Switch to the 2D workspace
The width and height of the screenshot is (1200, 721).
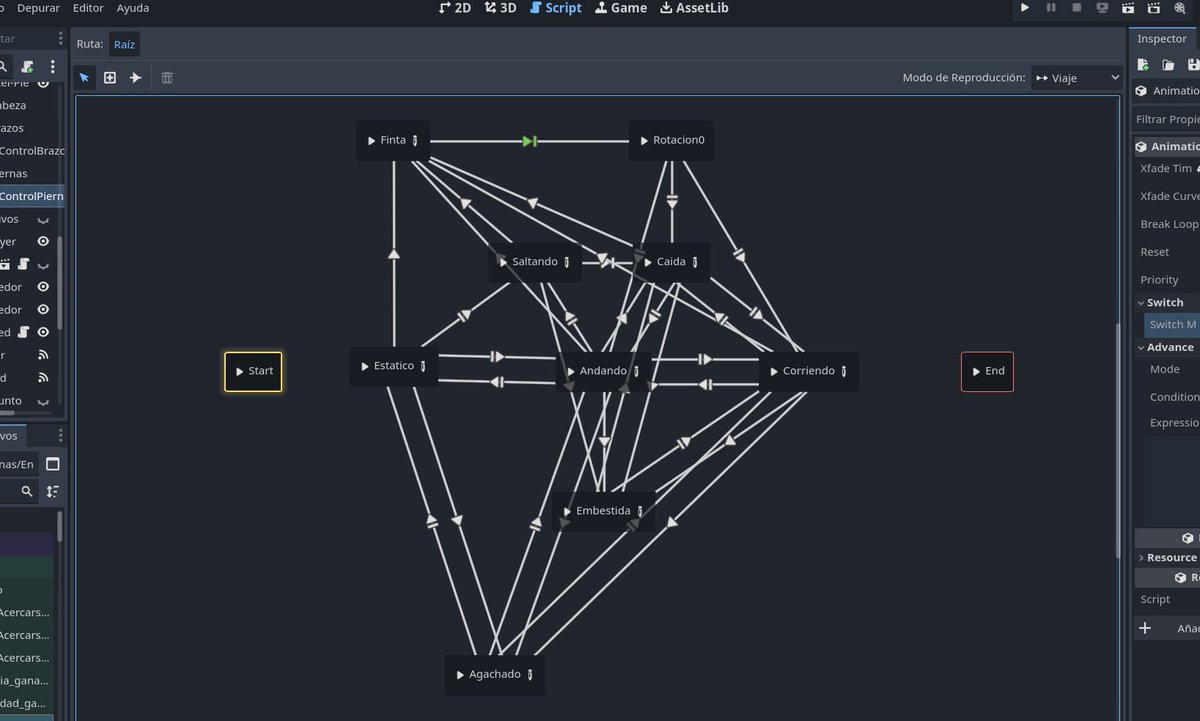point(454,8)
